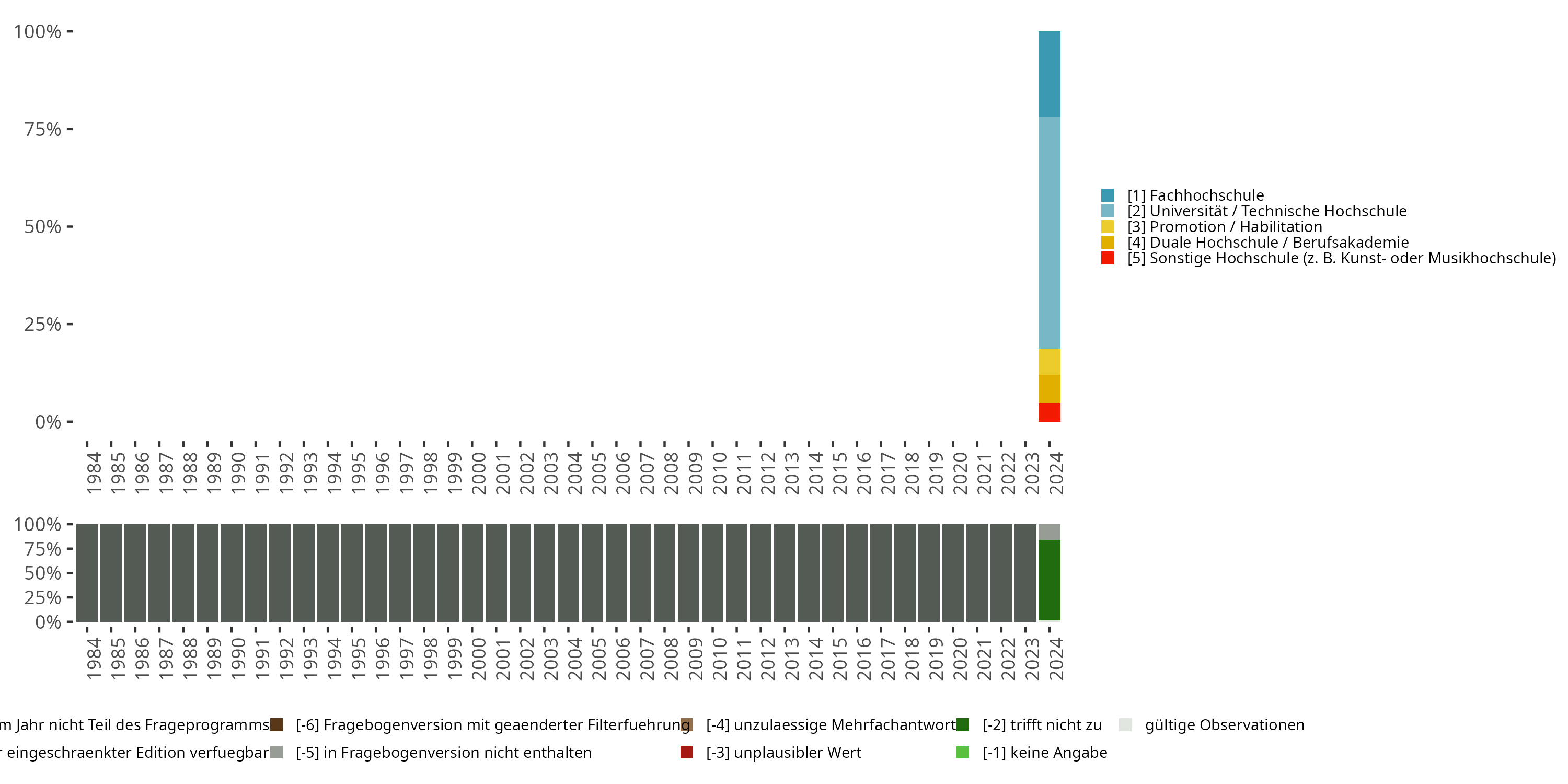Image resolution: width=1568 pixels, height=784 pixels.
Task: Click the '[-6] Fragebogenversion' brown legend swatch
Action: tap(276, 724)
